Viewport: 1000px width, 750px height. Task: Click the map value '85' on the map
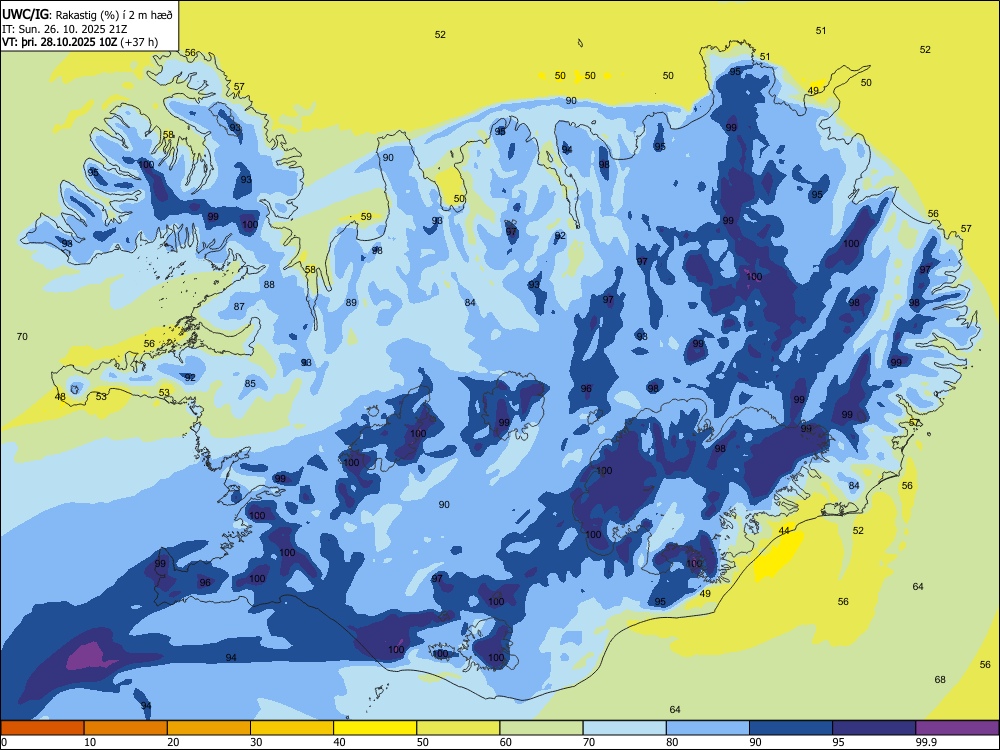pos(250,383)
